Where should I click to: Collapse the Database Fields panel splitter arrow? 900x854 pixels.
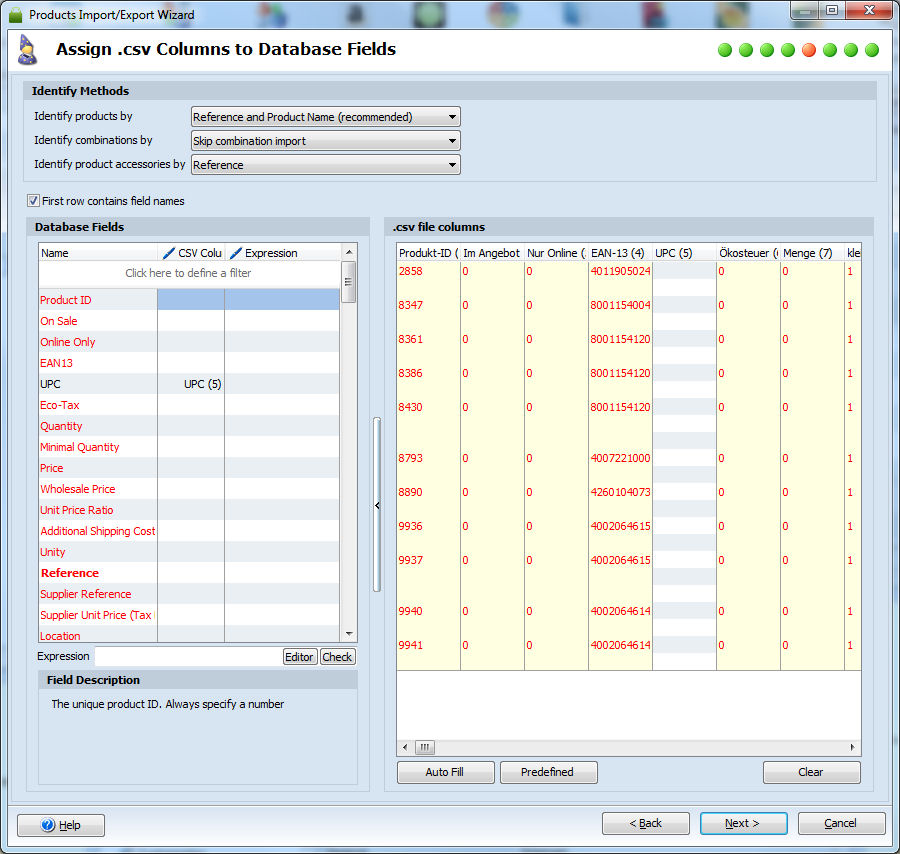point(377,506)
